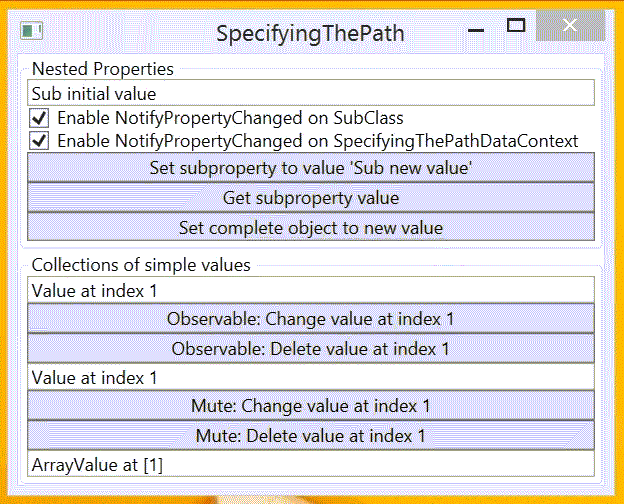The height and width of the screenshot is (504, 624).
Task: Click the SpecifyingThePath window title
Action: [310, 33]
